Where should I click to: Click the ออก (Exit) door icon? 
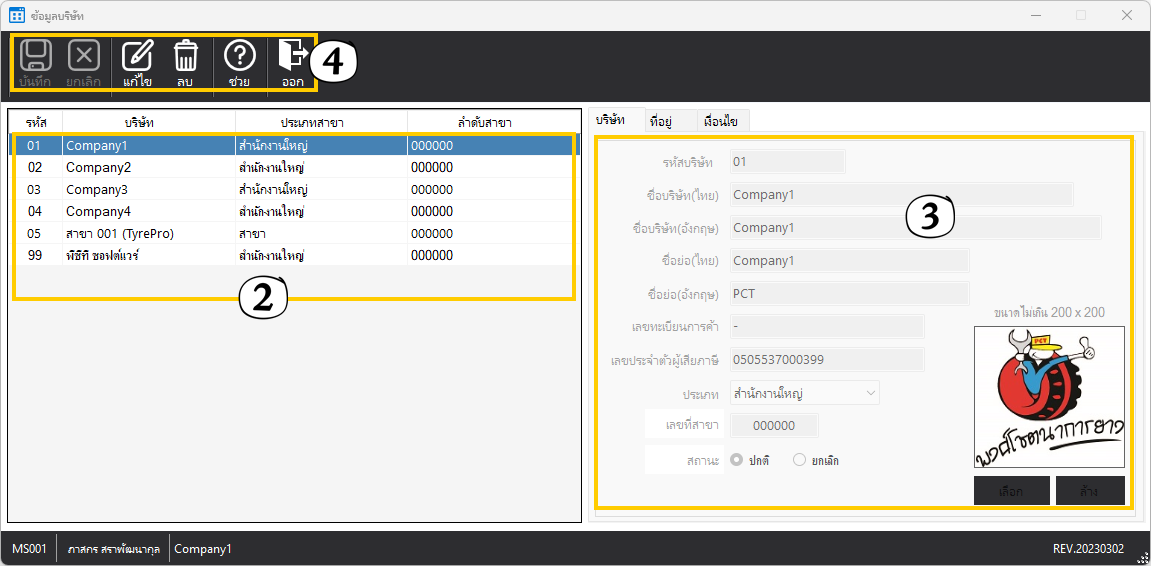pos(292,56)
